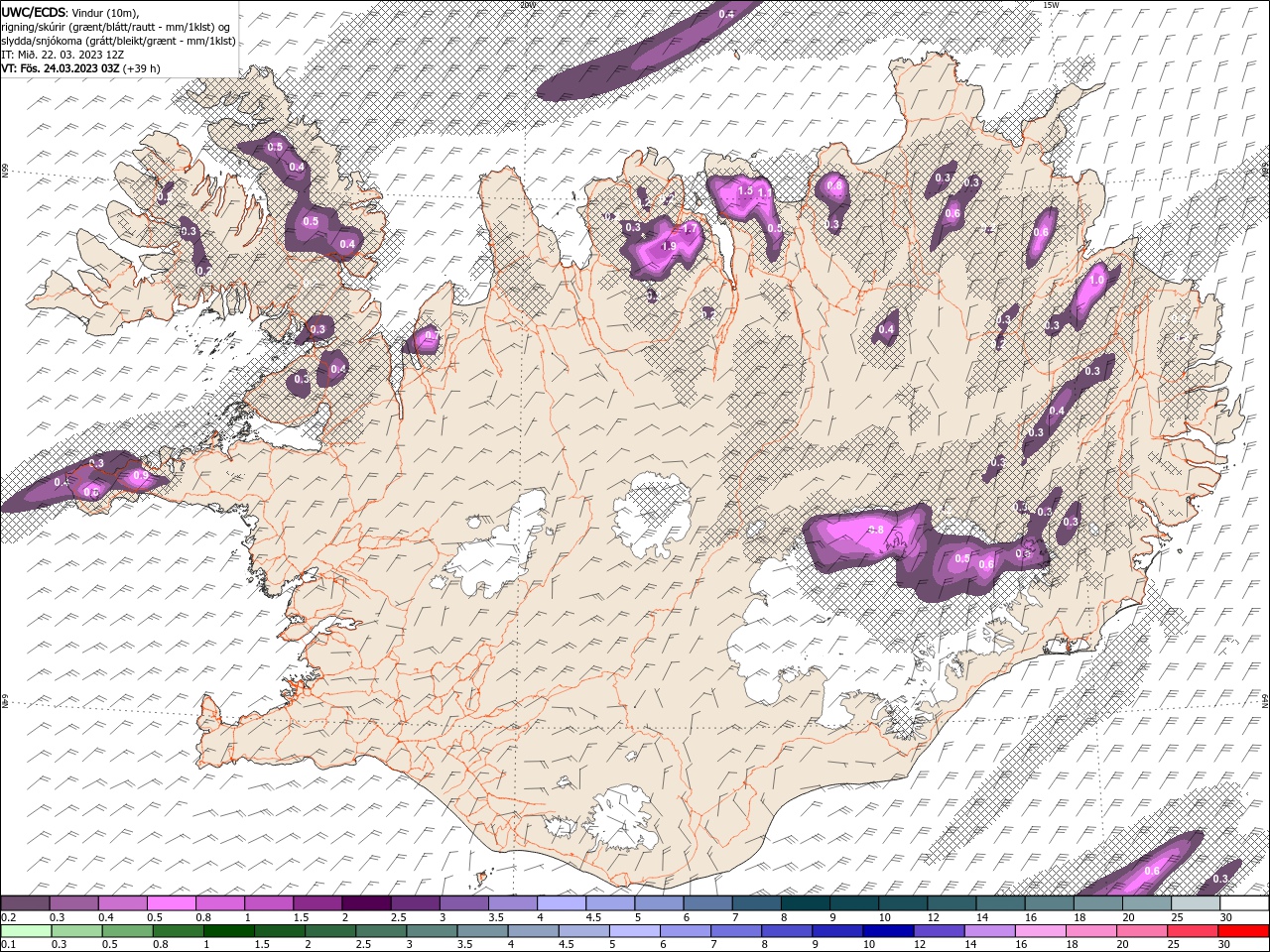Click the deep blue swatch starting at 10 in bottom legend row
1270x952 pixels.
tap(889, 931)
